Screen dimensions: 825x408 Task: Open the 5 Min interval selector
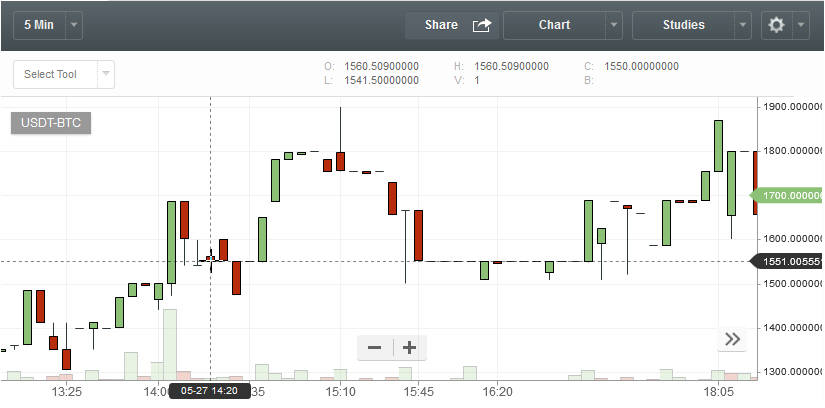point(39,25)
